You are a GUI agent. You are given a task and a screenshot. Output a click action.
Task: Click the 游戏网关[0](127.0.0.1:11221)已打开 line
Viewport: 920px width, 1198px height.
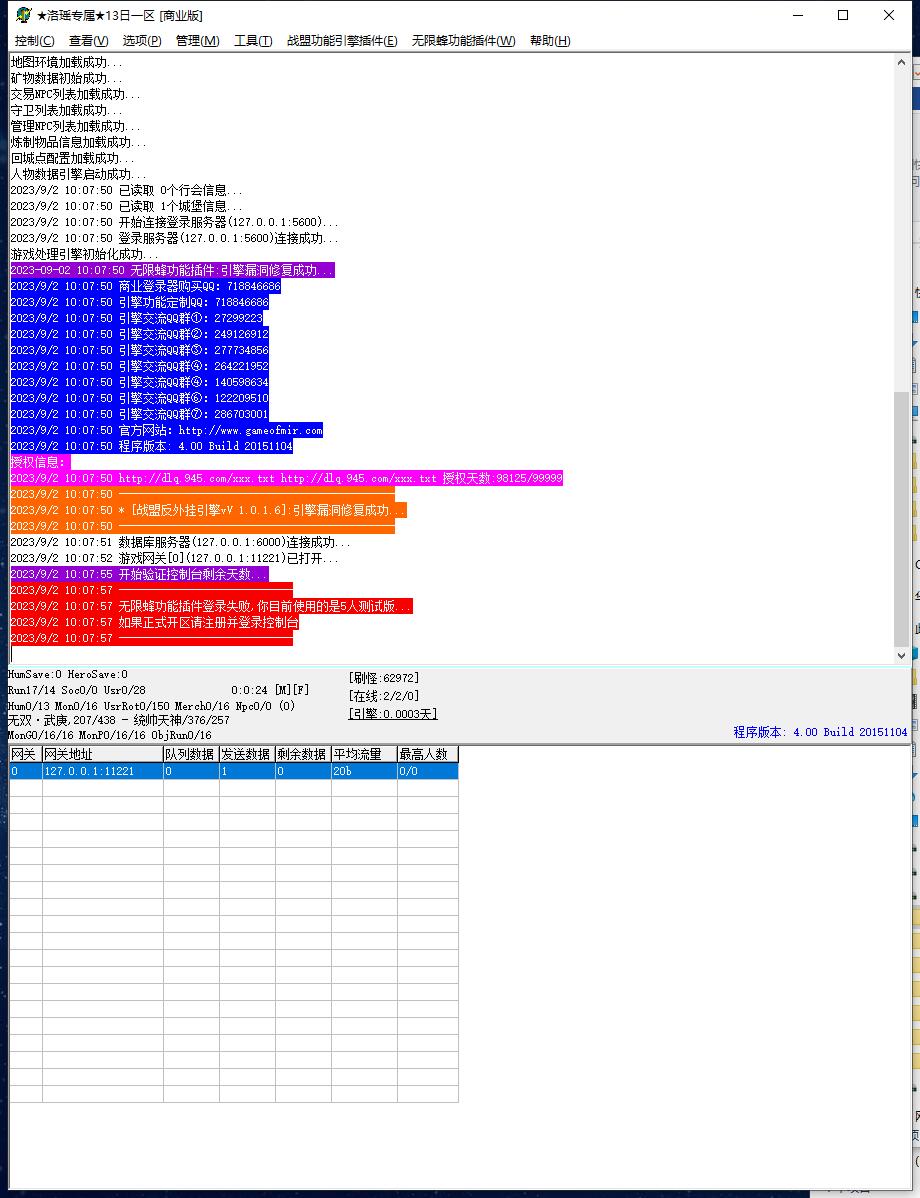tap(174, 558)
